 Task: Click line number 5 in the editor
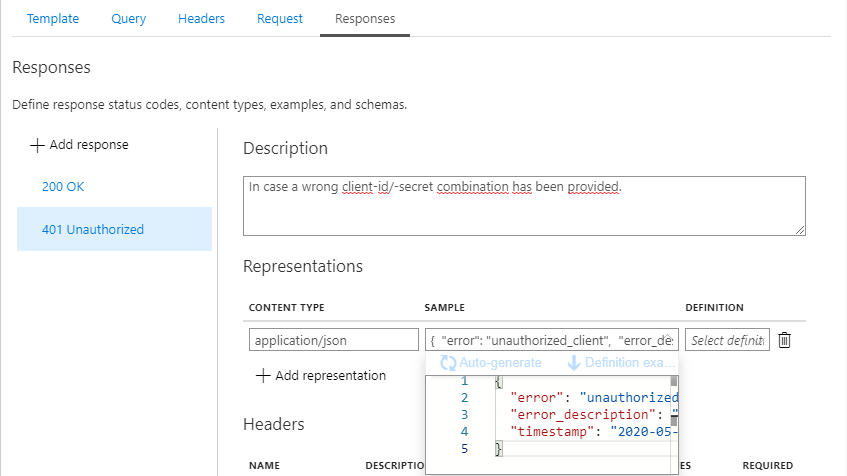coord(465,448)
